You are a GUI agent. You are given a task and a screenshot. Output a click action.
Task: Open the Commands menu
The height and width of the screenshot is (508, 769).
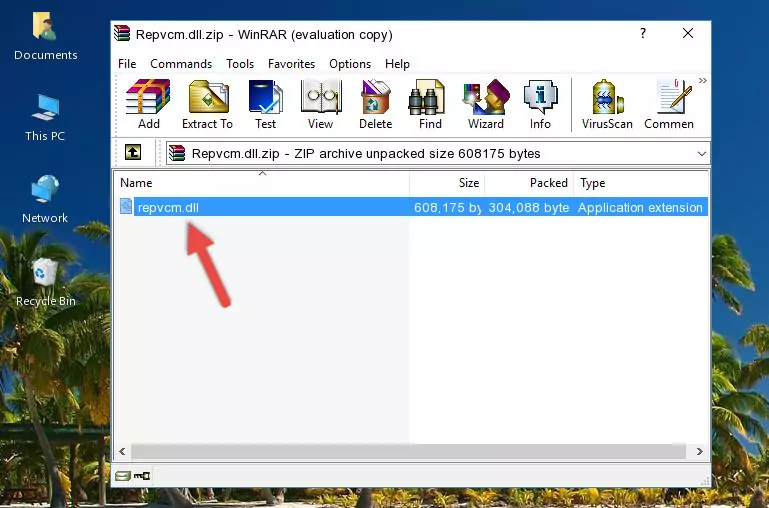click(x=181, y=64)
